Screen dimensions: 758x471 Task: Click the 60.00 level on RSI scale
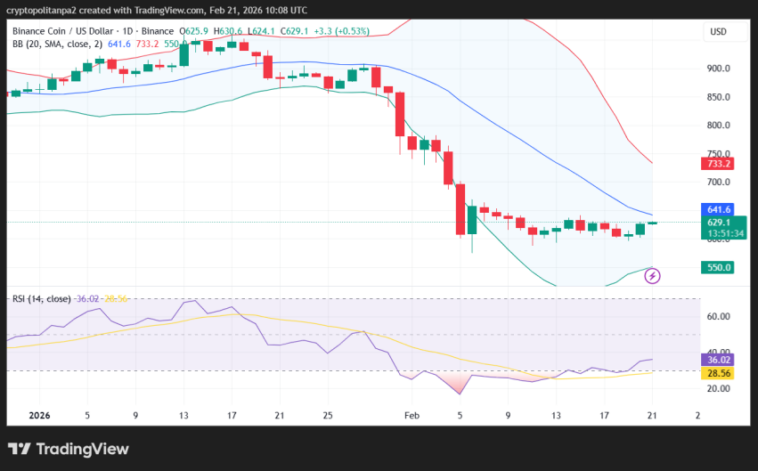click(x=719, y=316)
